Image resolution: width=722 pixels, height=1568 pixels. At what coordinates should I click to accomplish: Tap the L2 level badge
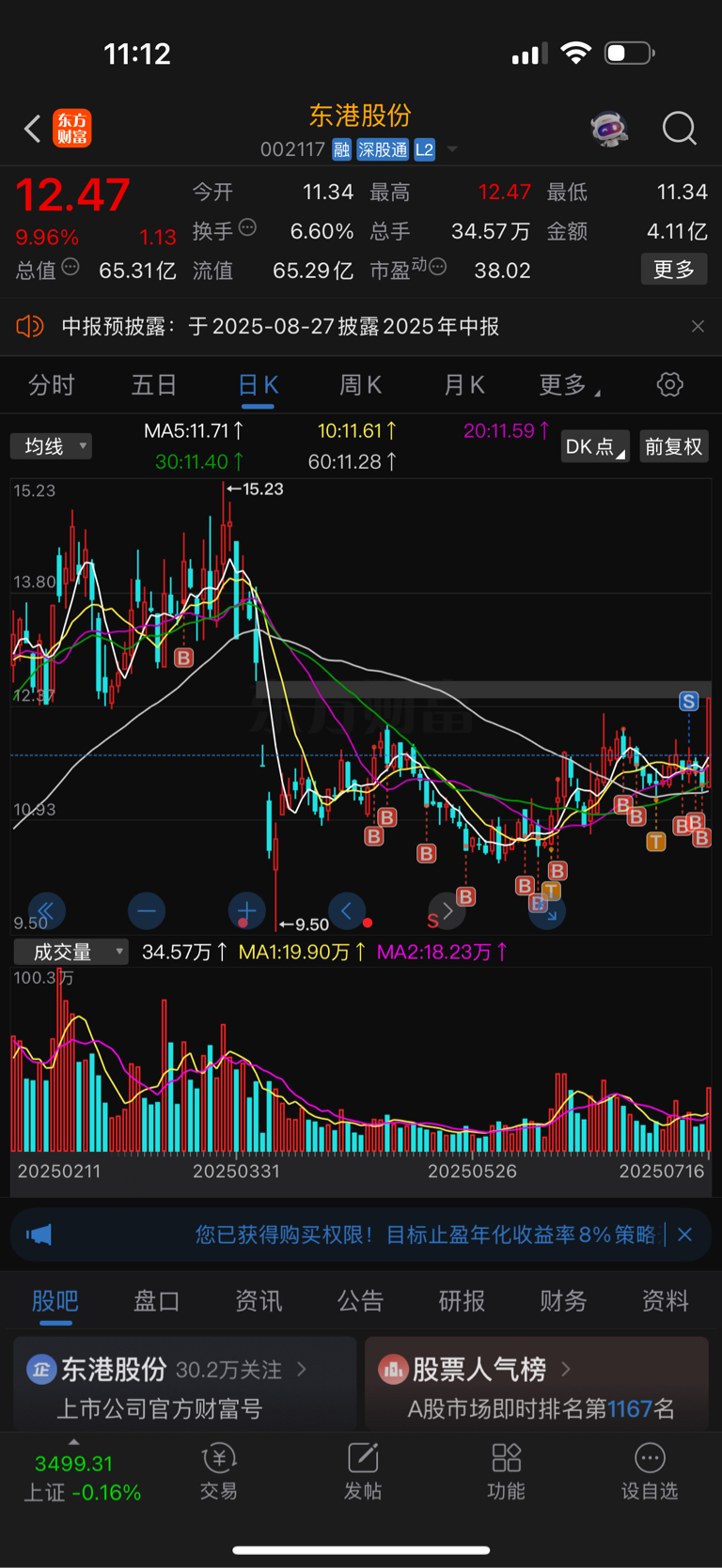(425, 149)
